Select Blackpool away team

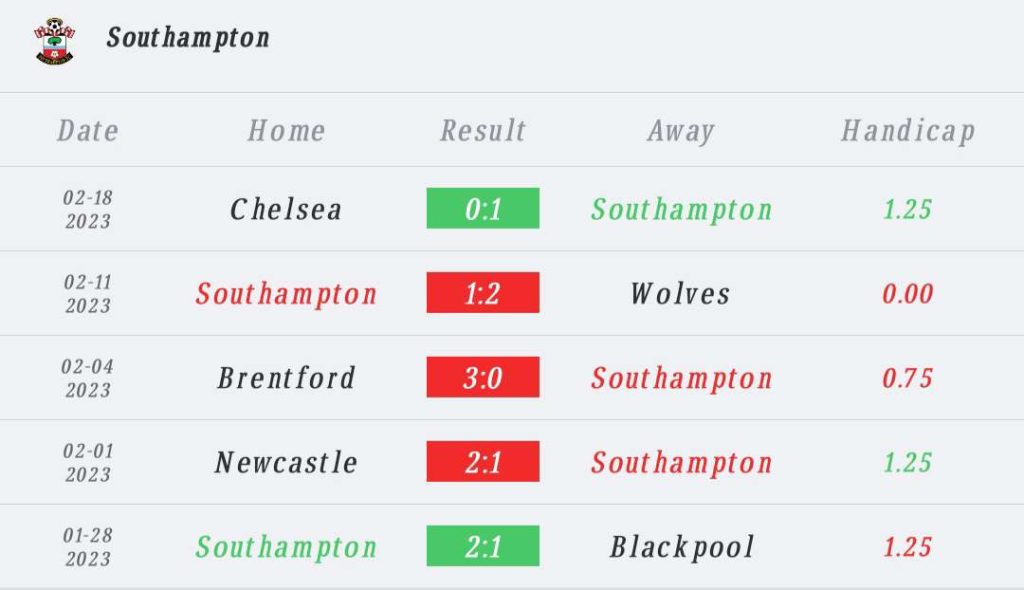(682, 548)
